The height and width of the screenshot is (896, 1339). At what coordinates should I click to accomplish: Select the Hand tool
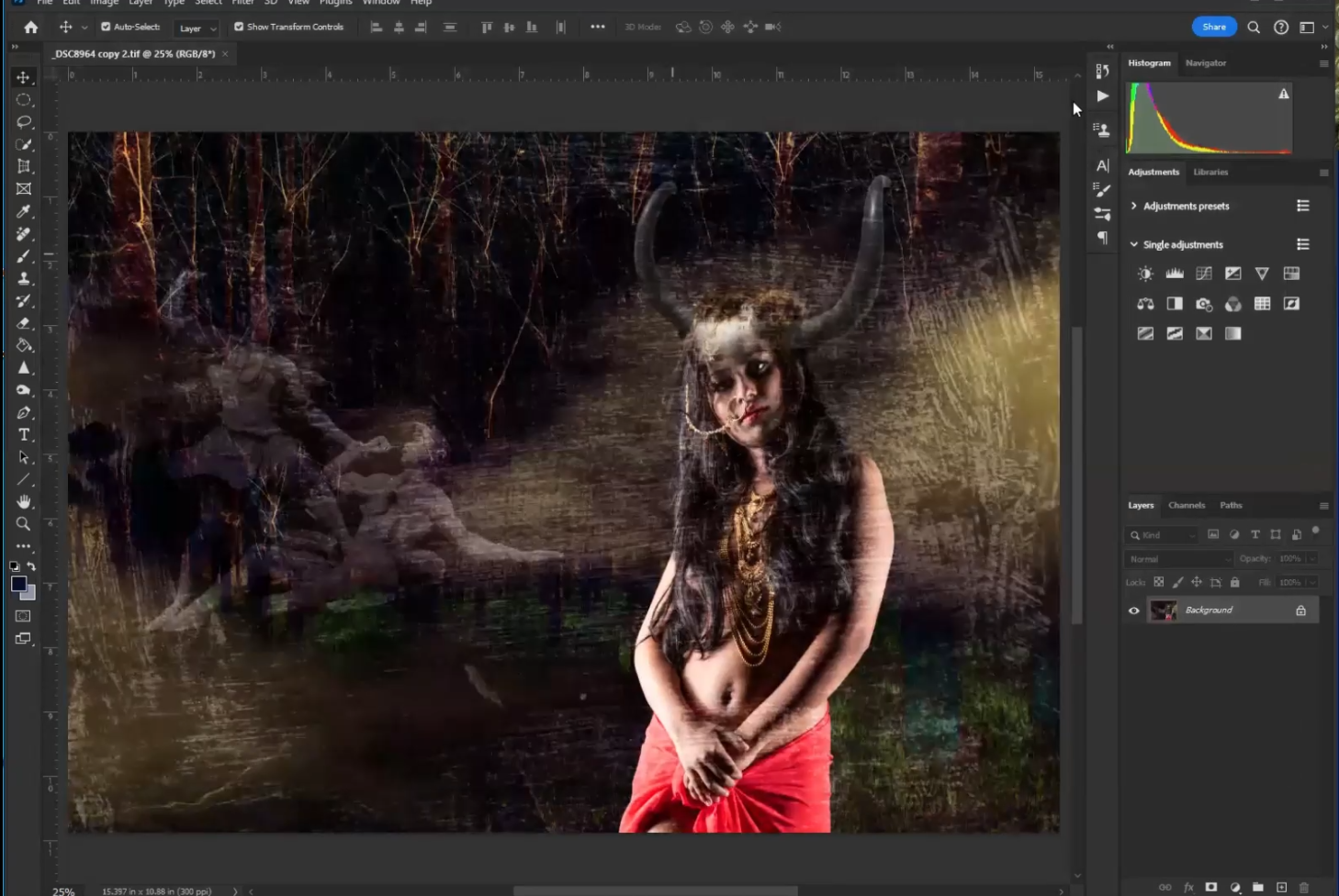(24, 501)
